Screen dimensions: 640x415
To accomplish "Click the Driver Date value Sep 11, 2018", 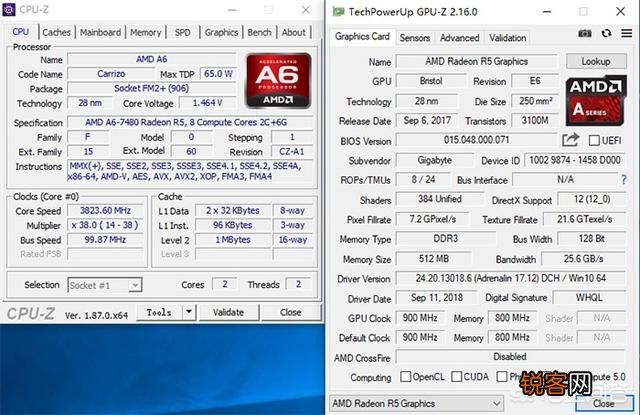I will (x=437, y=297).
